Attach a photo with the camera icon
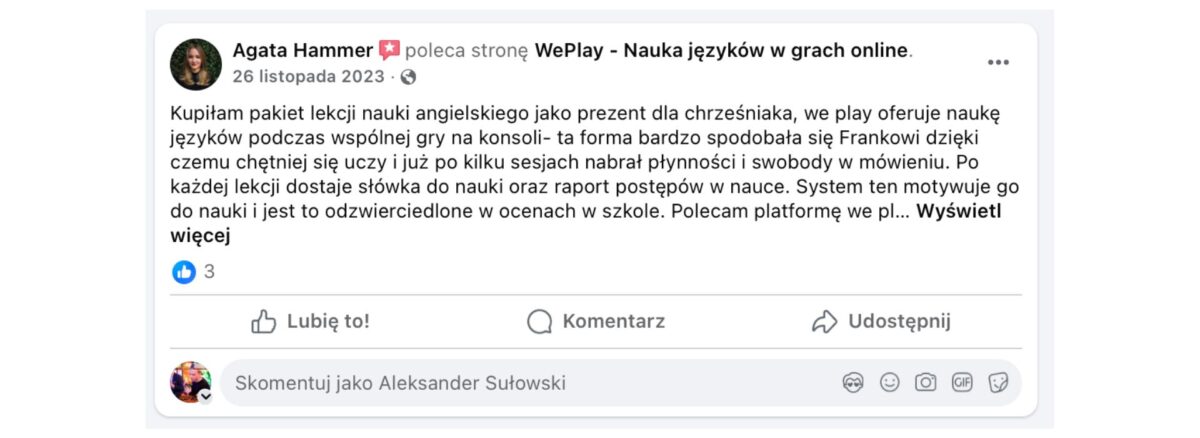1200x438 pixels. tap(926, 383)
